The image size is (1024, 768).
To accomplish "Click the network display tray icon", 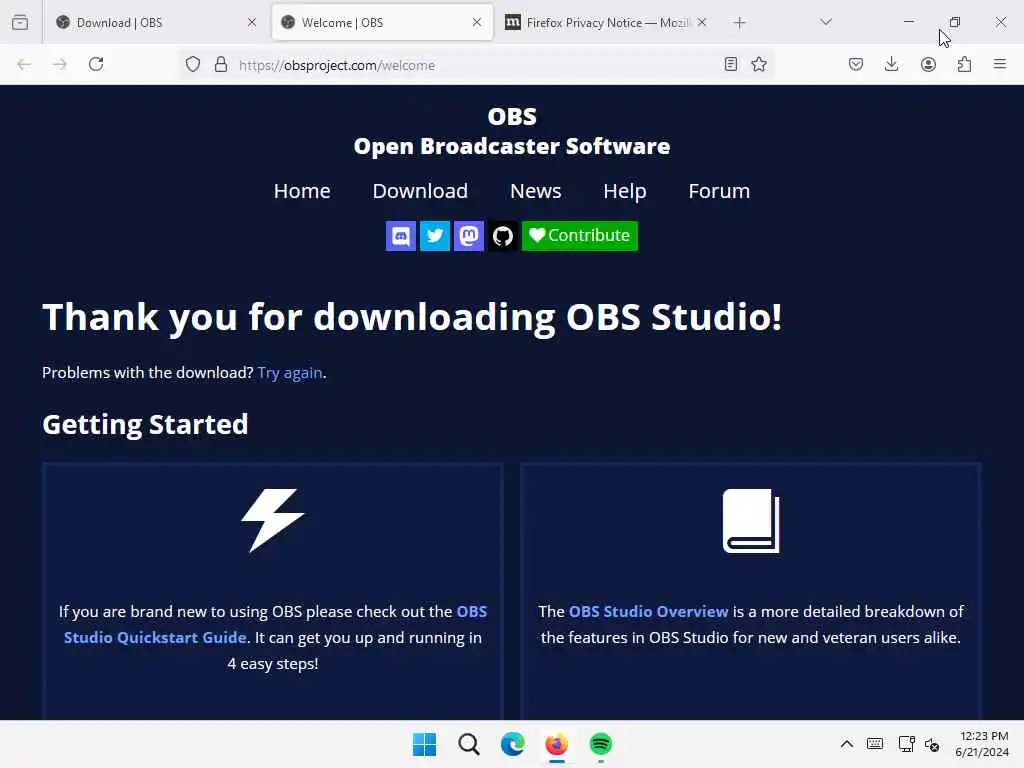I will click(906, 744).
